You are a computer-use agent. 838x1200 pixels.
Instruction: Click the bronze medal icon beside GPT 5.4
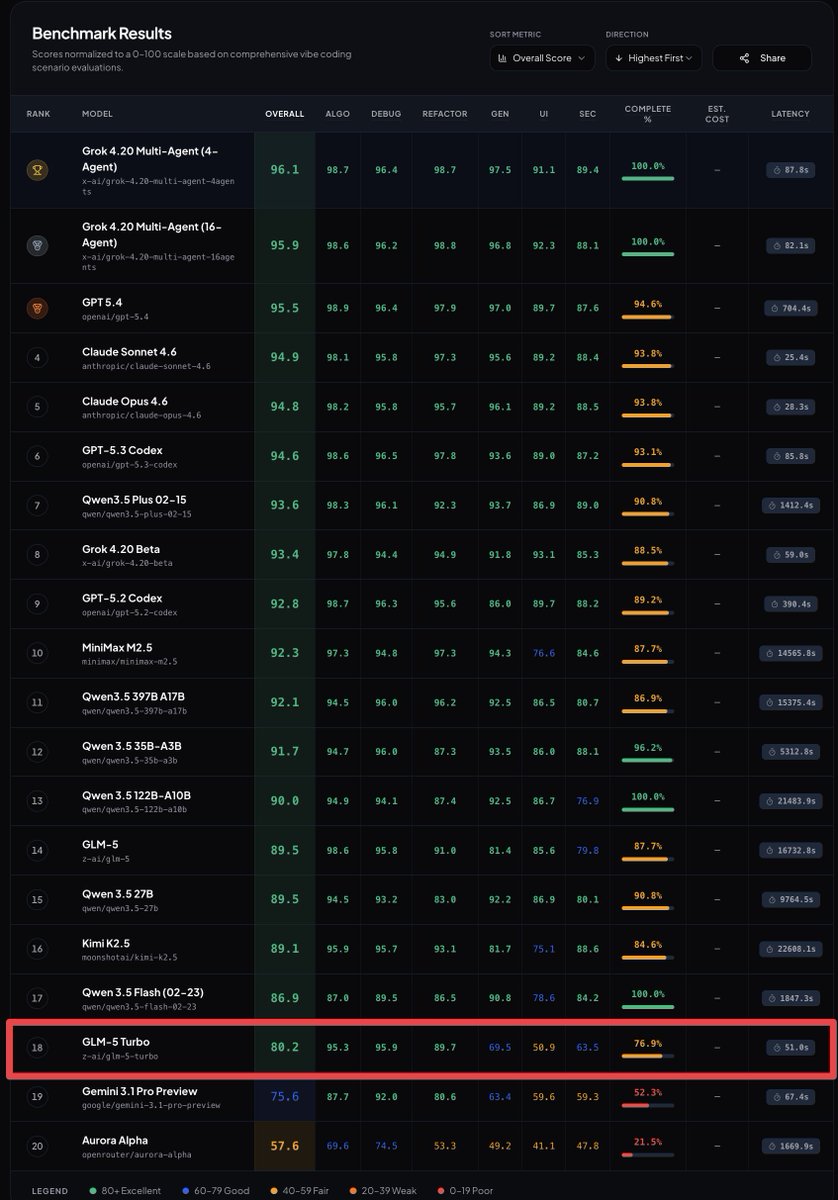[38, 308]
